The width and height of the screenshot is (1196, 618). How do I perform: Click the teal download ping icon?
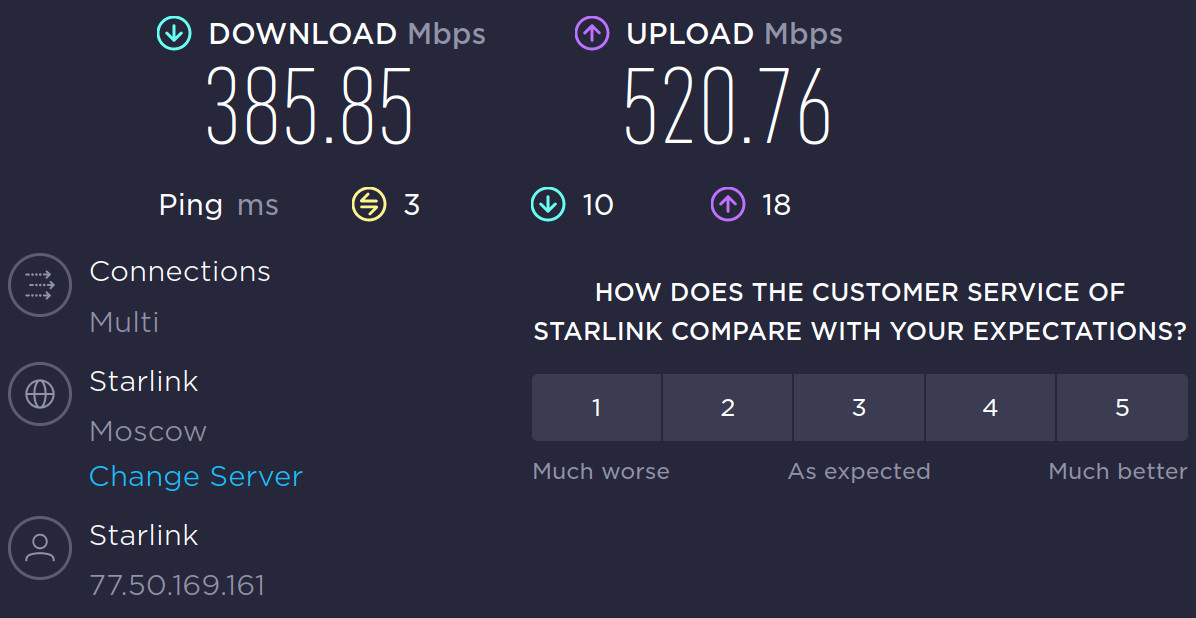pyautogui.click(x=548, y=205)
